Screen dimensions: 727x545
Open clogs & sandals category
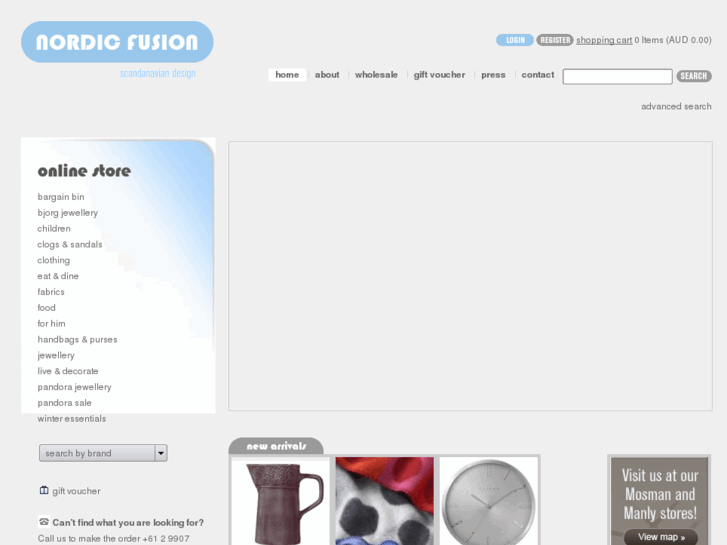point(70,244)
